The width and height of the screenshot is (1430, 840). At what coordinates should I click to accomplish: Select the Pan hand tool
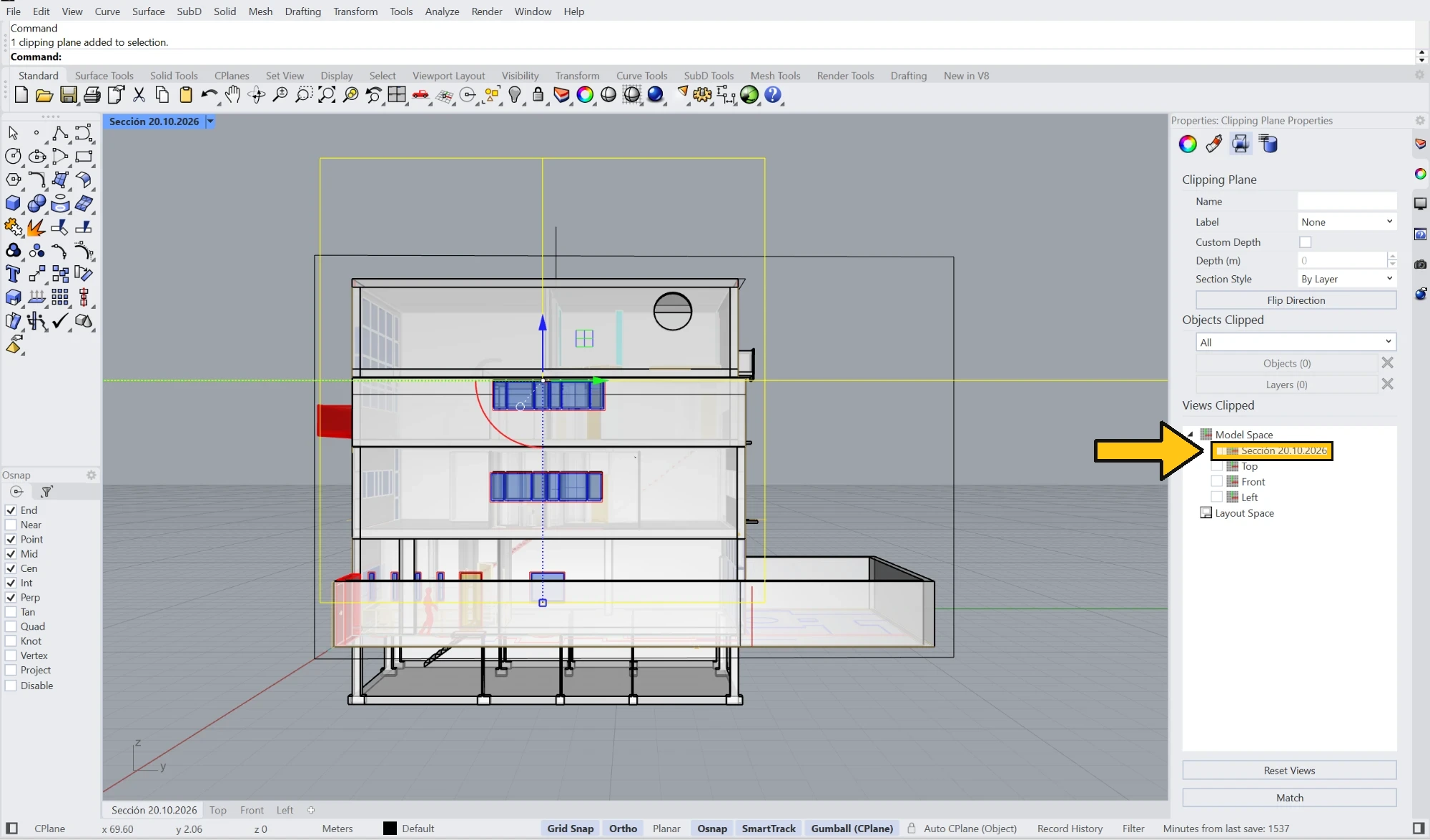click(x=232, y=95)
